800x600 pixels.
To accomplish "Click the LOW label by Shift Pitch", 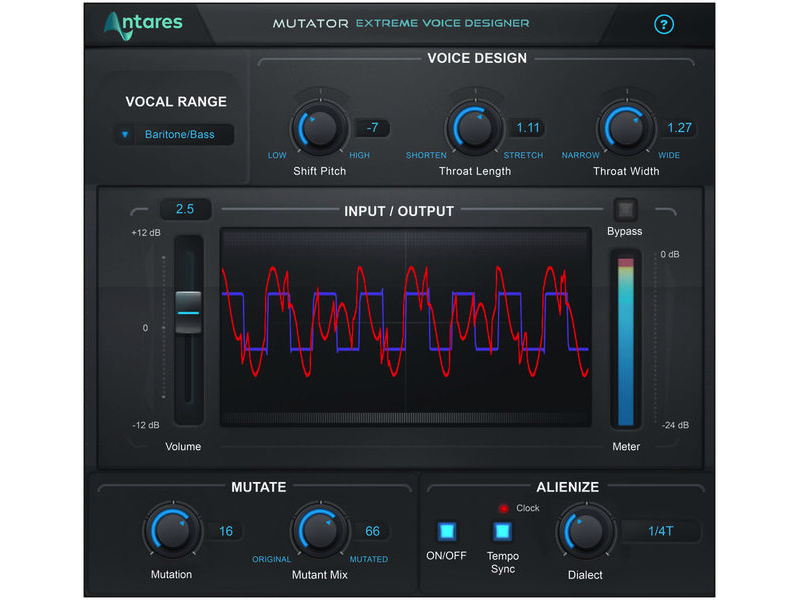I will pos(277,155).
